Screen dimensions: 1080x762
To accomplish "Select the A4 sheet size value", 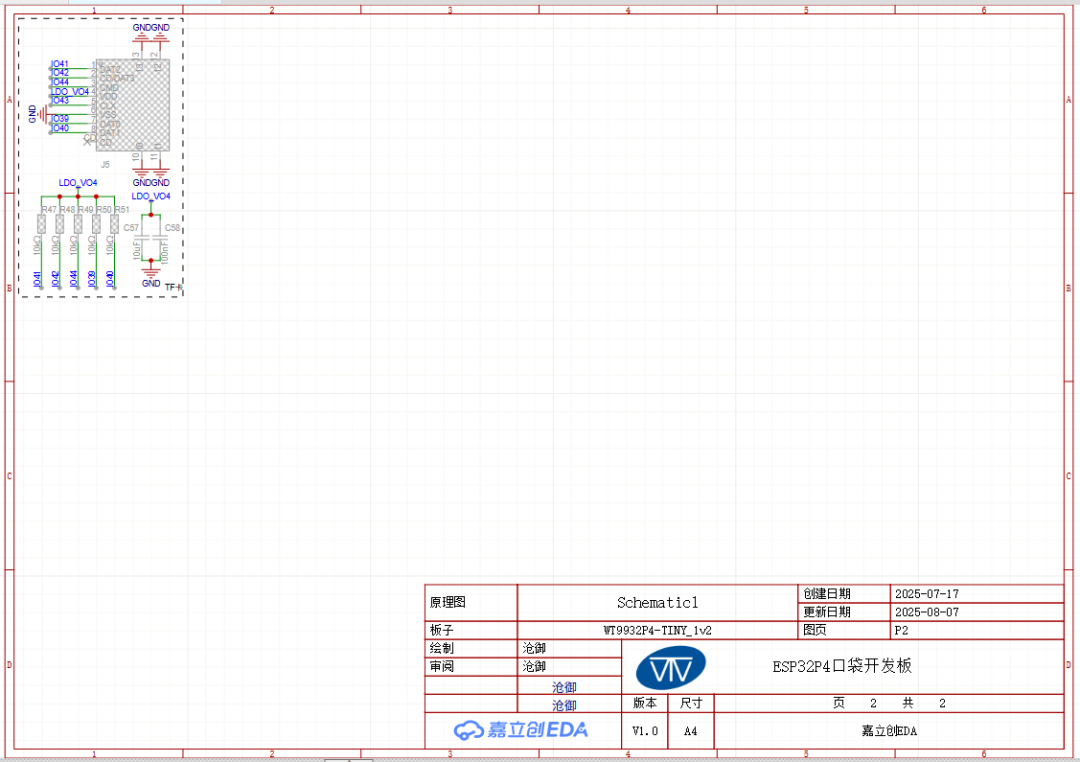I will pyautogui.click(x=690, y=731).
